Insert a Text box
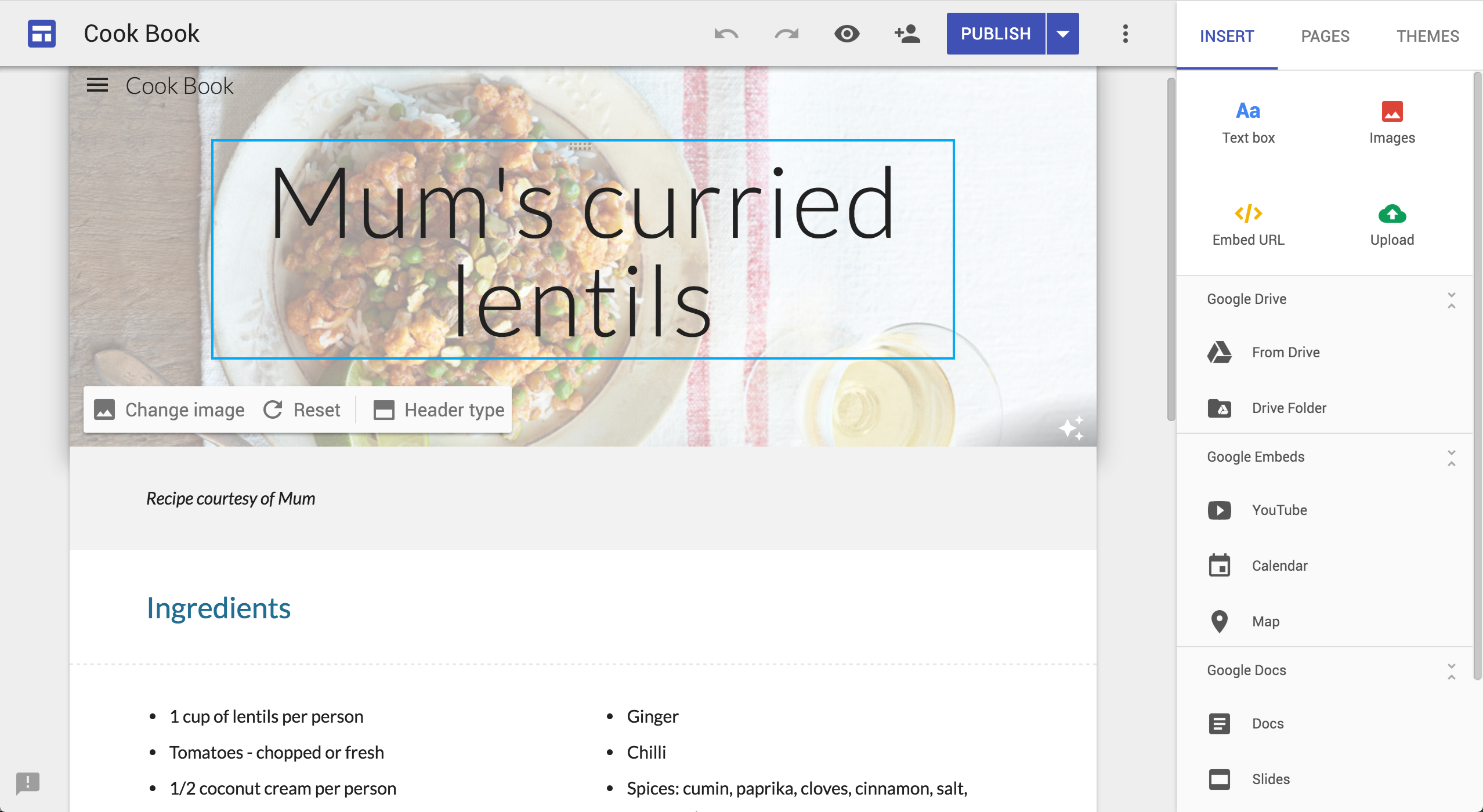The height and width of the screenshot is (812, 1483). pos(1248,122)
